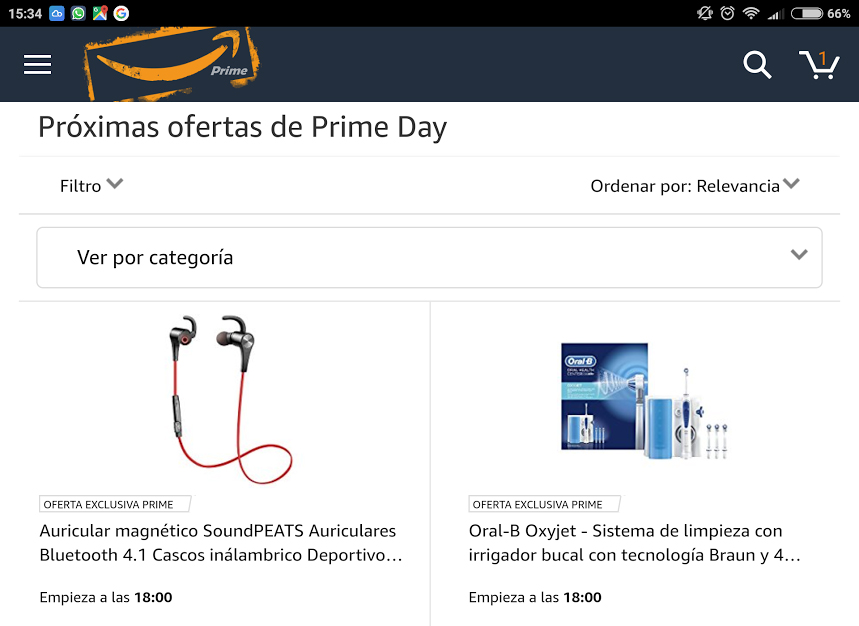Viewport: 859px width, 626px height.
Task: Expand the Filtro dropdown
Action: pos(91,186)
